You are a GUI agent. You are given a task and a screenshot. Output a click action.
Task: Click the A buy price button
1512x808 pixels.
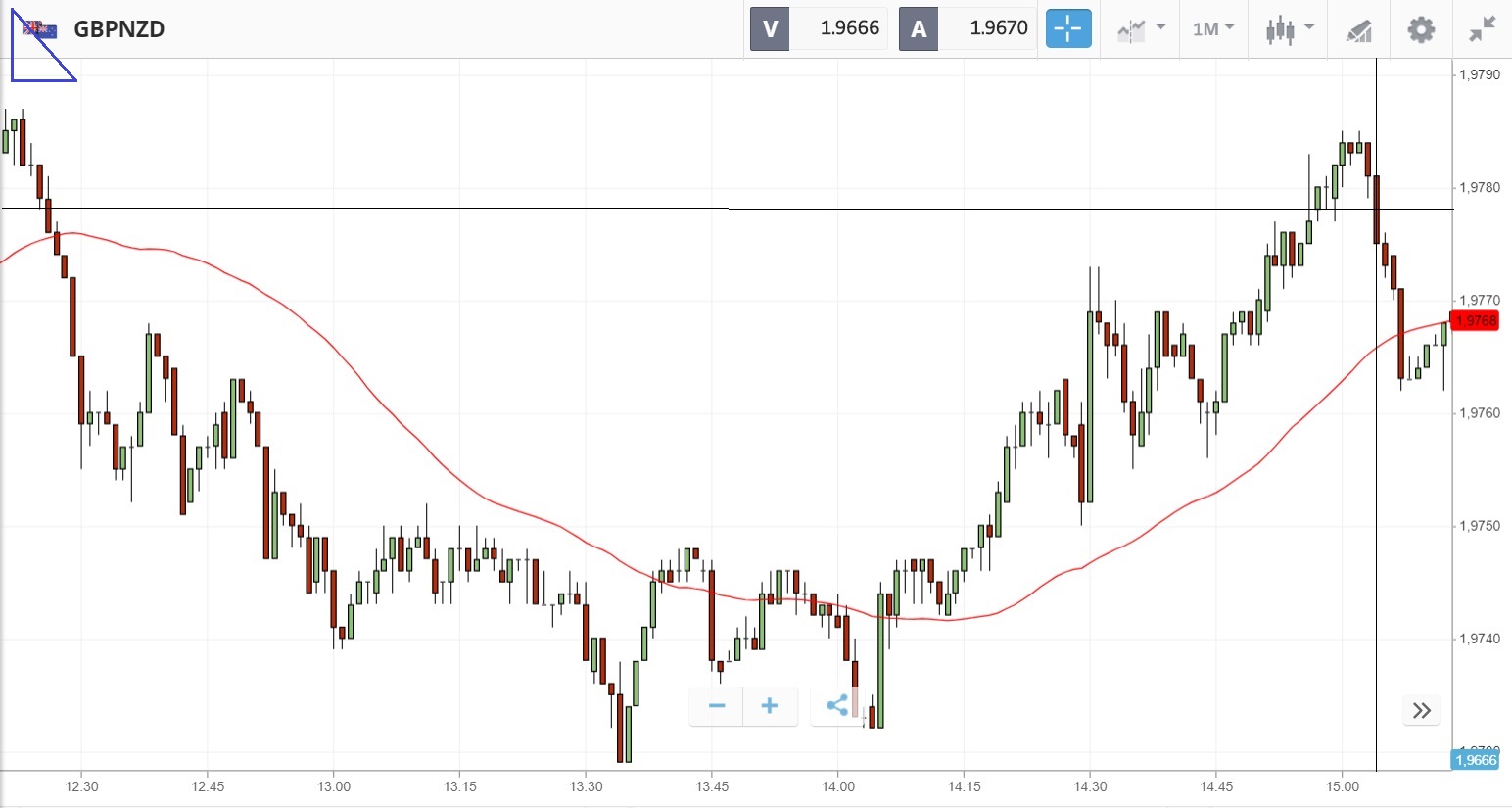click(x=919, y=28)
